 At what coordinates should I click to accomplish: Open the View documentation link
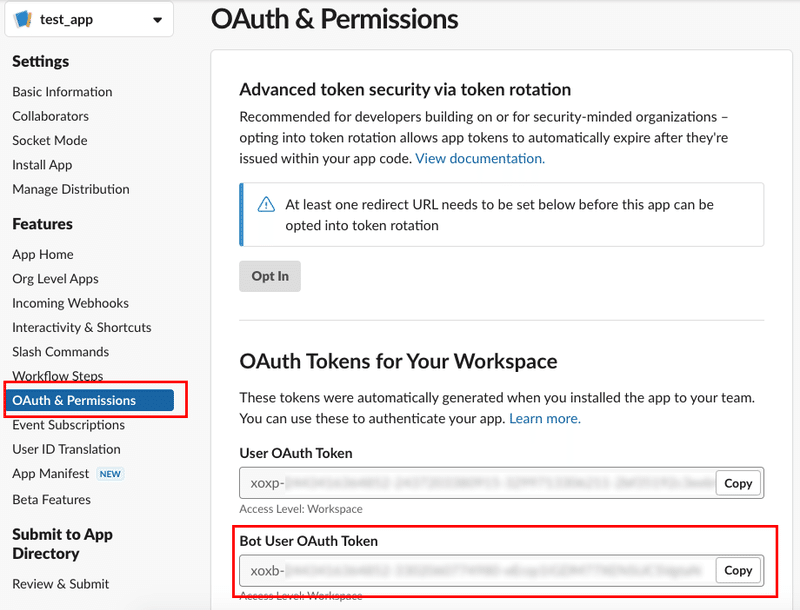480,159
